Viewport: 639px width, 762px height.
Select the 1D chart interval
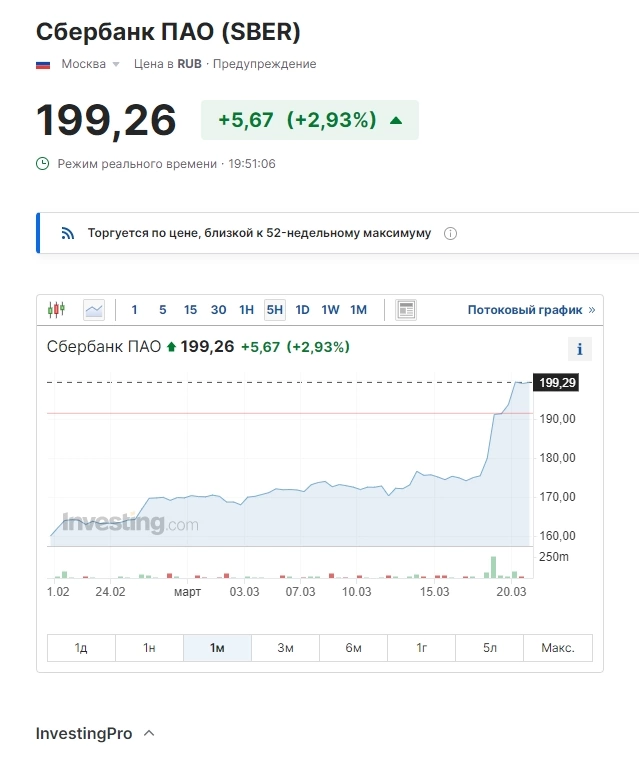pos(302,310)
